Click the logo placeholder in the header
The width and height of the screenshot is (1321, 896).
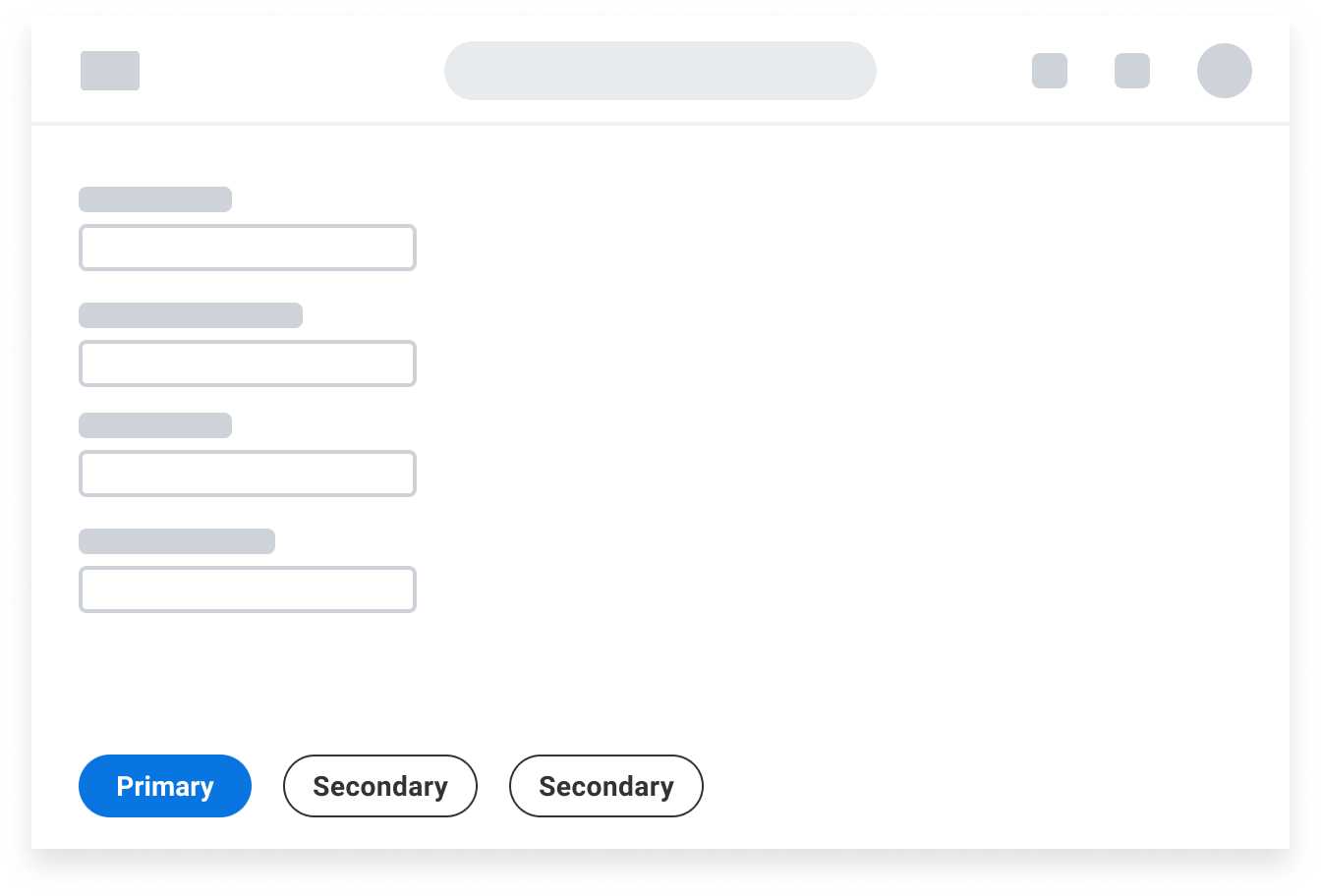click(x=110, y=71)
